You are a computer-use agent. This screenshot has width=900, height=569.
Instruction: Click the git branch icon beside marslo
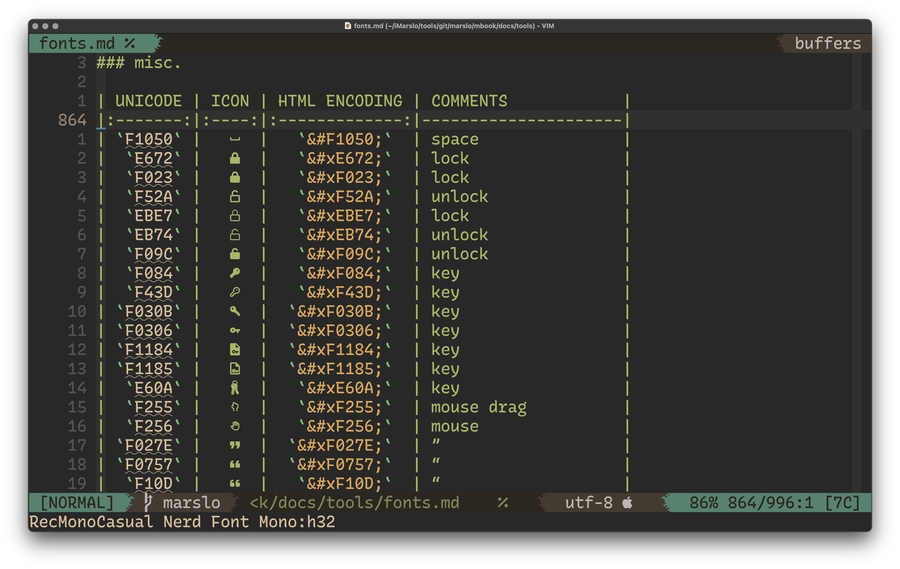(148, 502)
